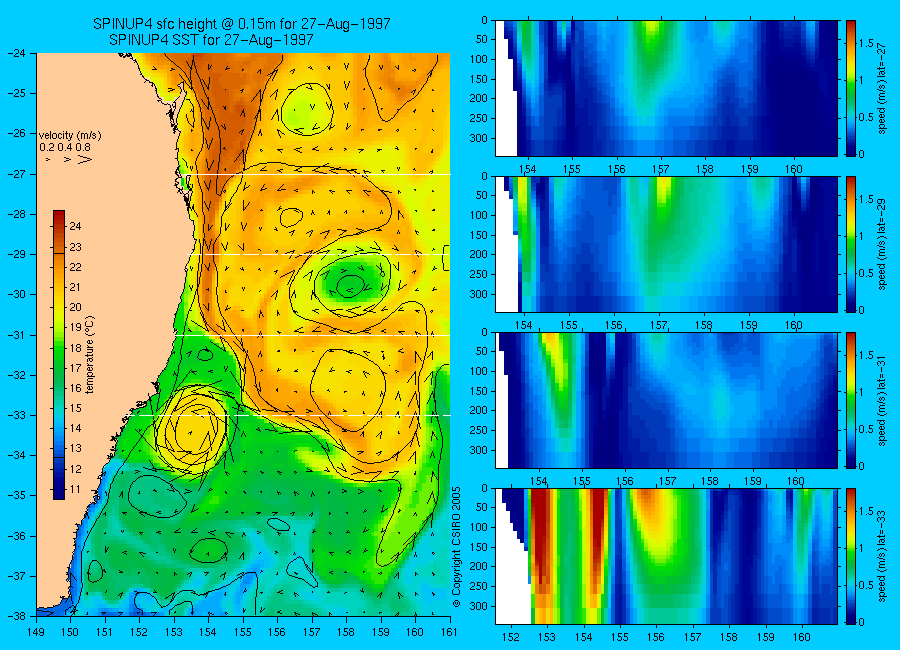Click the cold green eddy centre near 158, -30
This screenshot has height=650, width=900.
point(350,285)
